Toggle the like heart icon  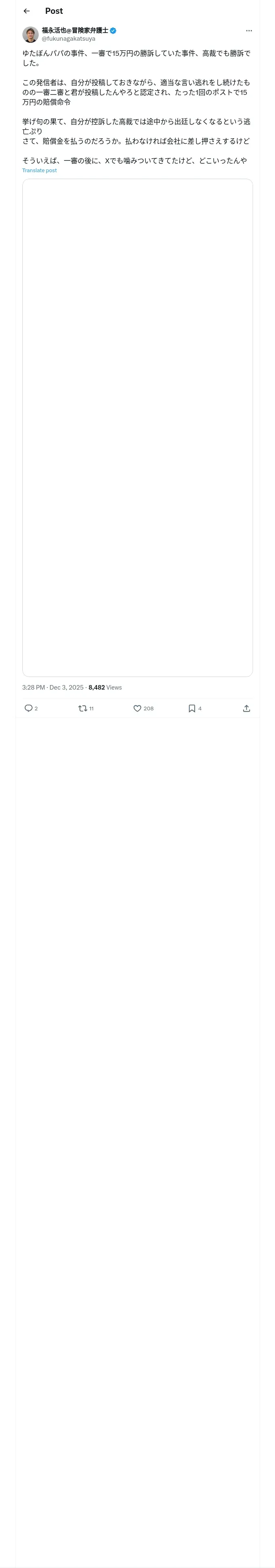[137, 708]
